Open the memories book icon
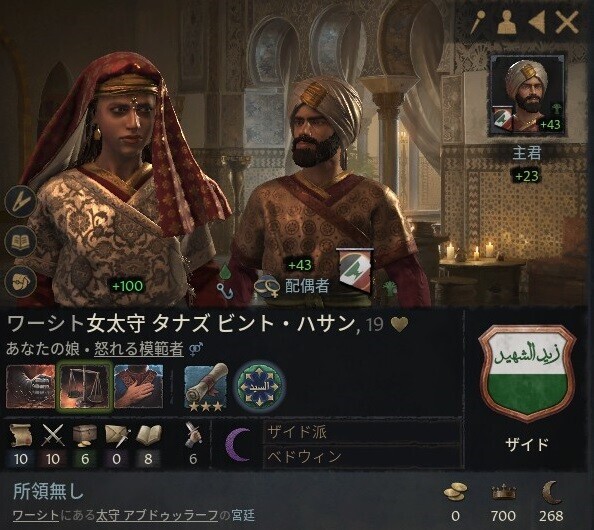The height and width of the screenshot is (530, 594). tap(20, 241)
